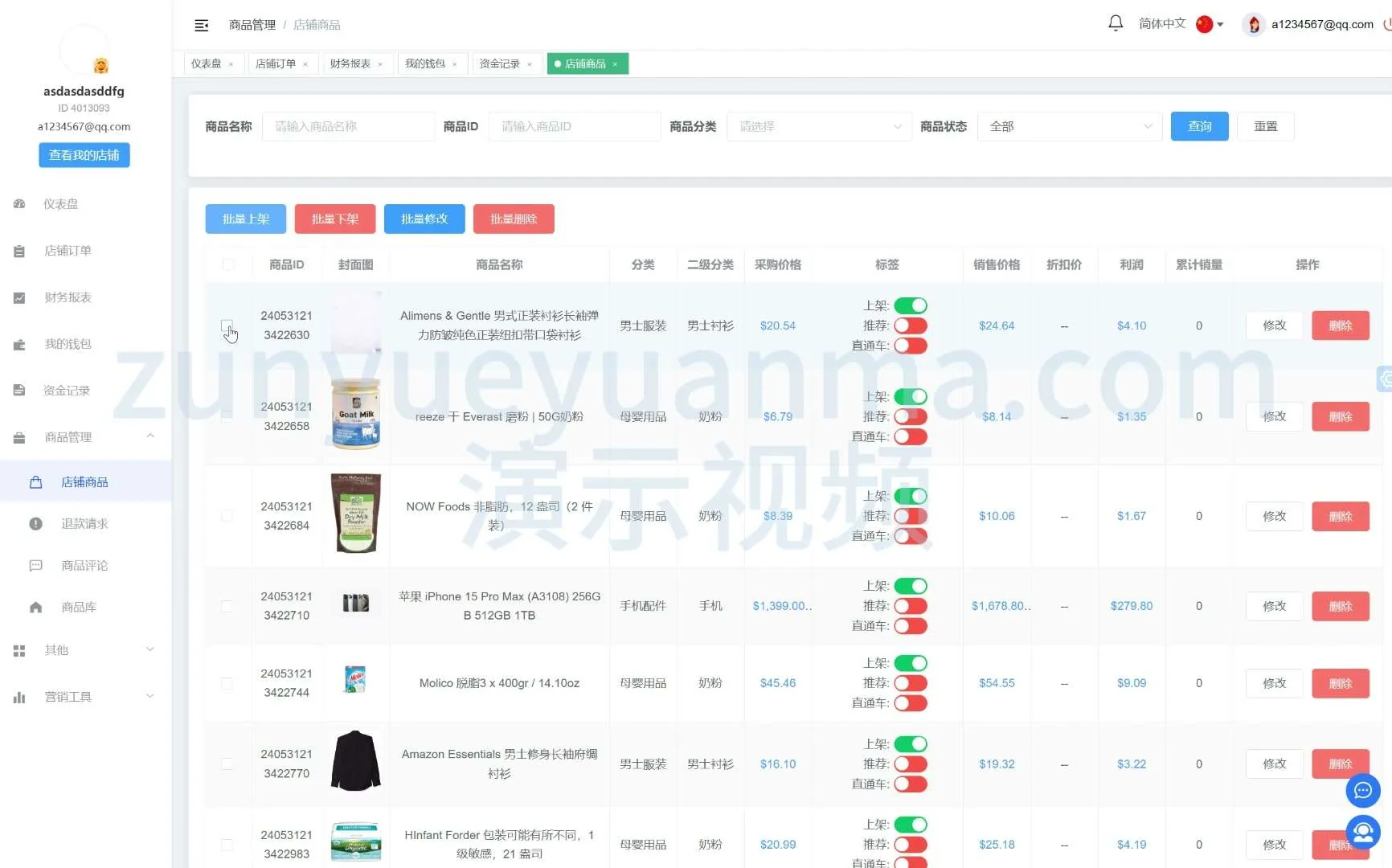1392x868 pixels.
Task: Click the wallet icon beside 我的钱包
Action: pos(19,345)
